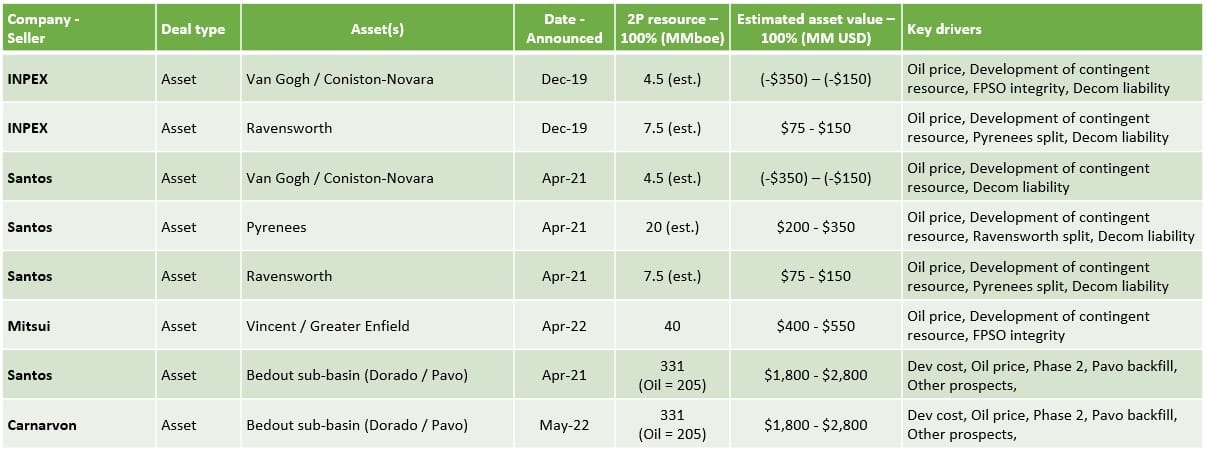The image size is (1207, 449).
Task: Select the "Vincent / Greater Enfield" asset cell
Action: (x=327, y=325)
